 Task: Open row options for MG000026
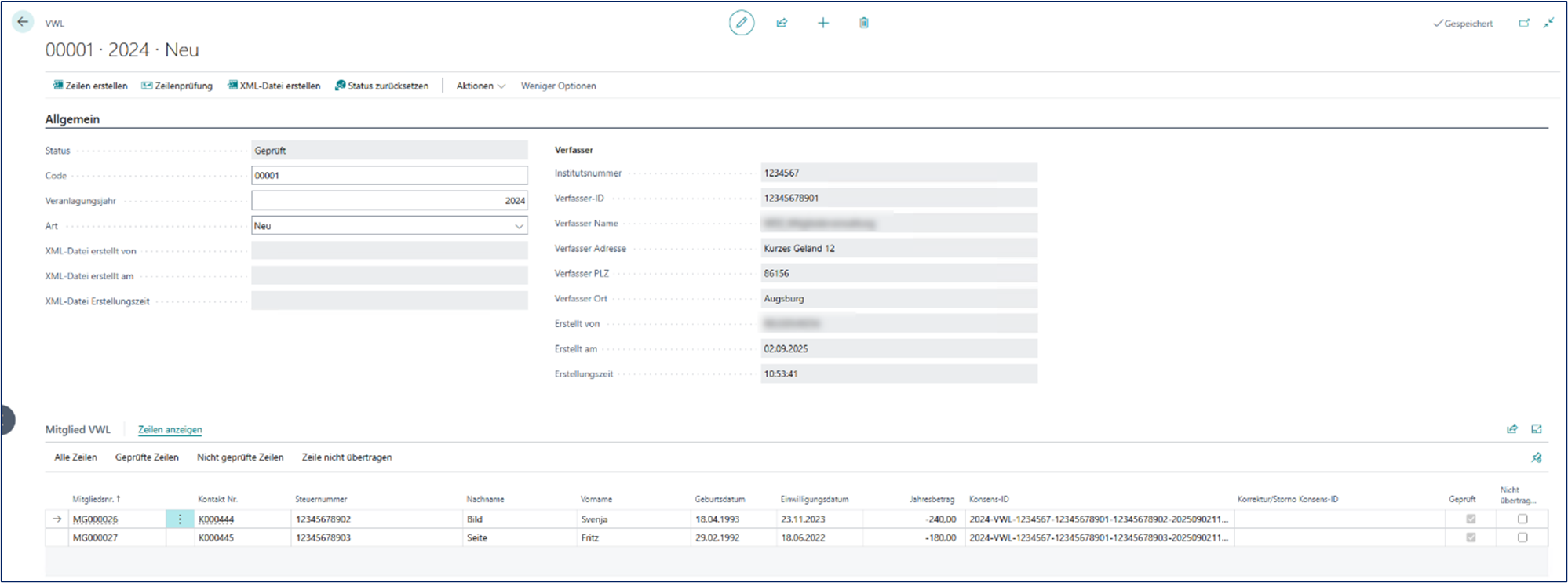[x=180, y=519]
